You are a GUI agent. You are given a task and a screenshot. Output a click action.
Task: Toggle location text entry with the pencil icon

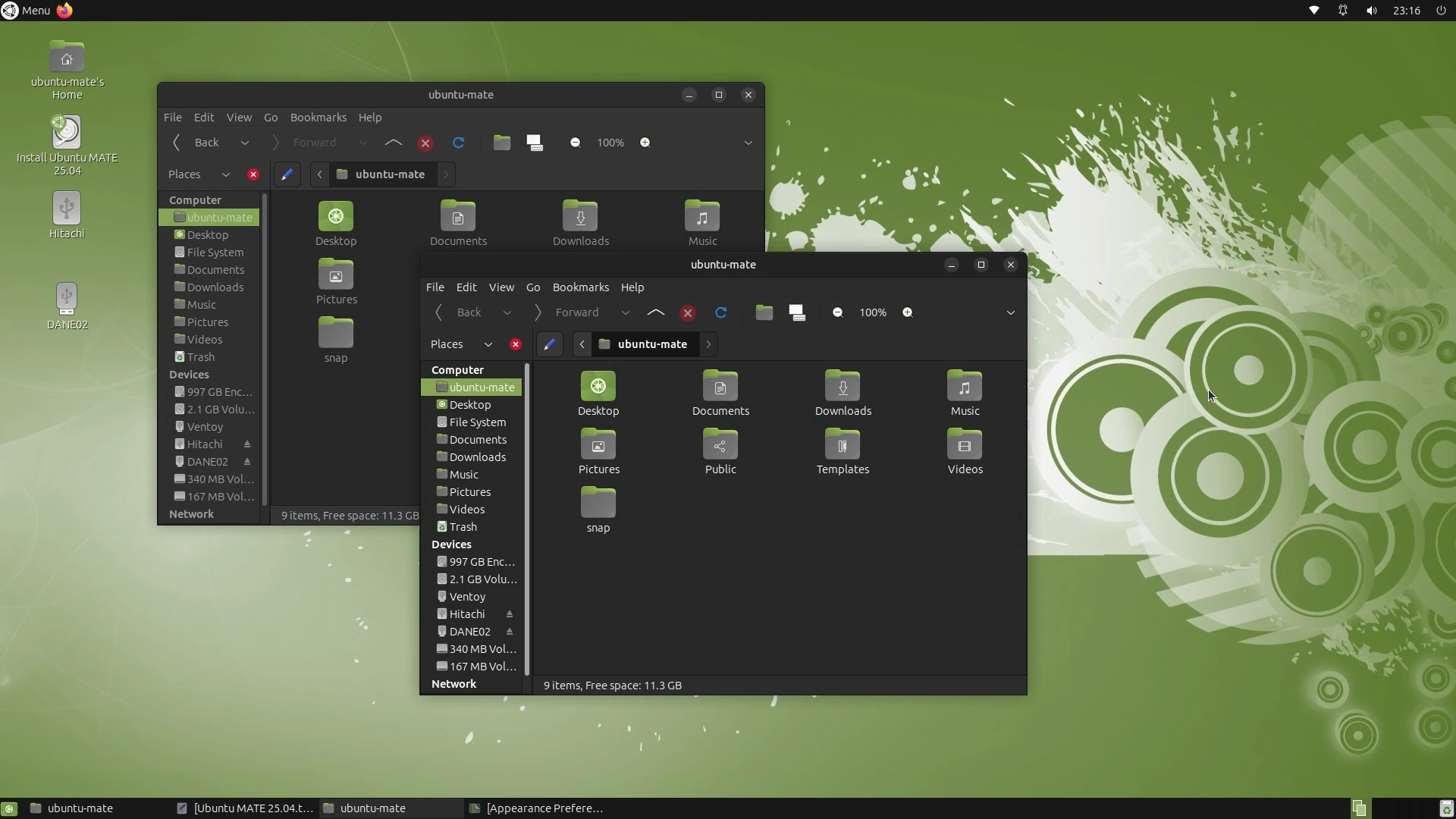pos(550,344)
